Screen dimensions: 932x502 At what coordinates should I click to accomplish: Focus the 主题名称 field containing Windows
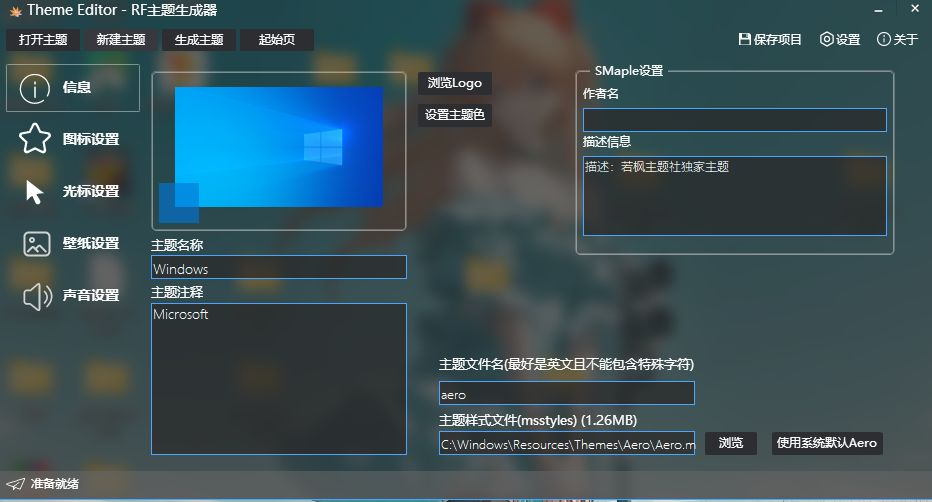[279, 267]
